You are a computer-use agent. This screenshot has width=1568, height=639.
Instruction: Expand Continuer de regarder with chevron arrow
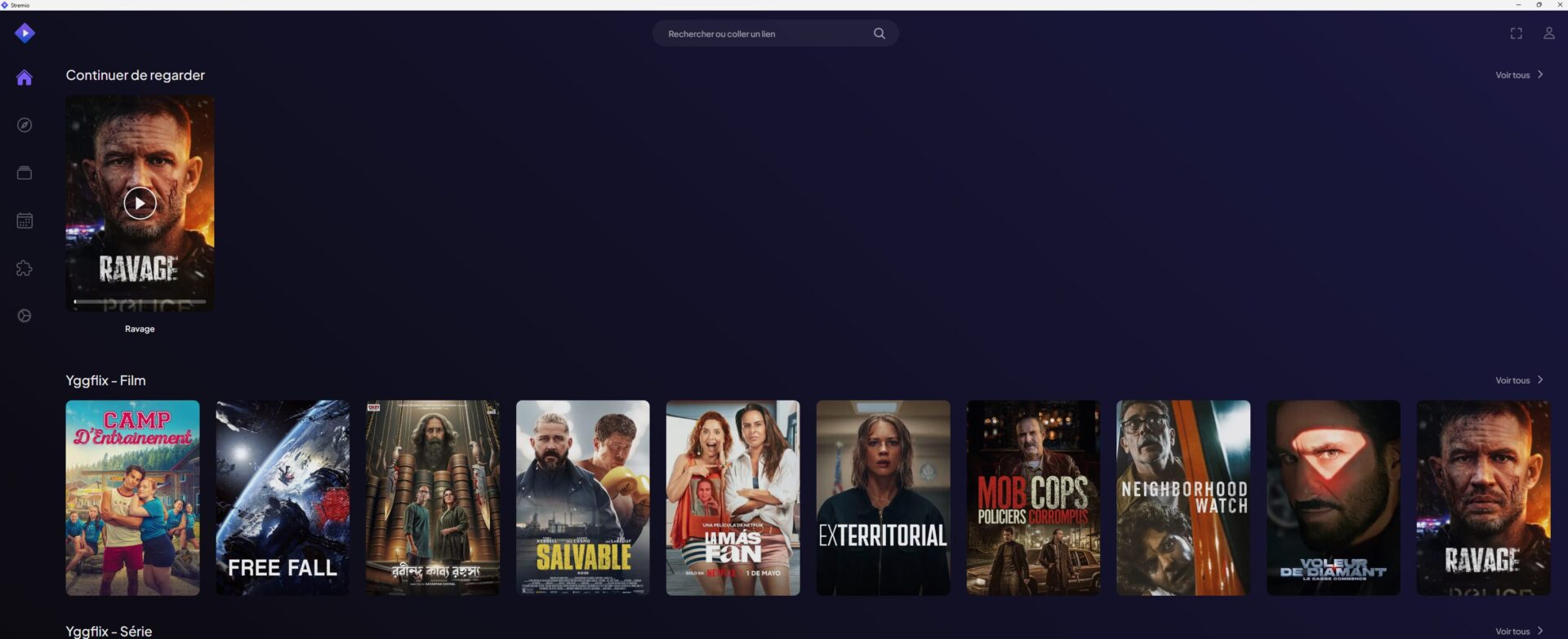(1540, 74)
